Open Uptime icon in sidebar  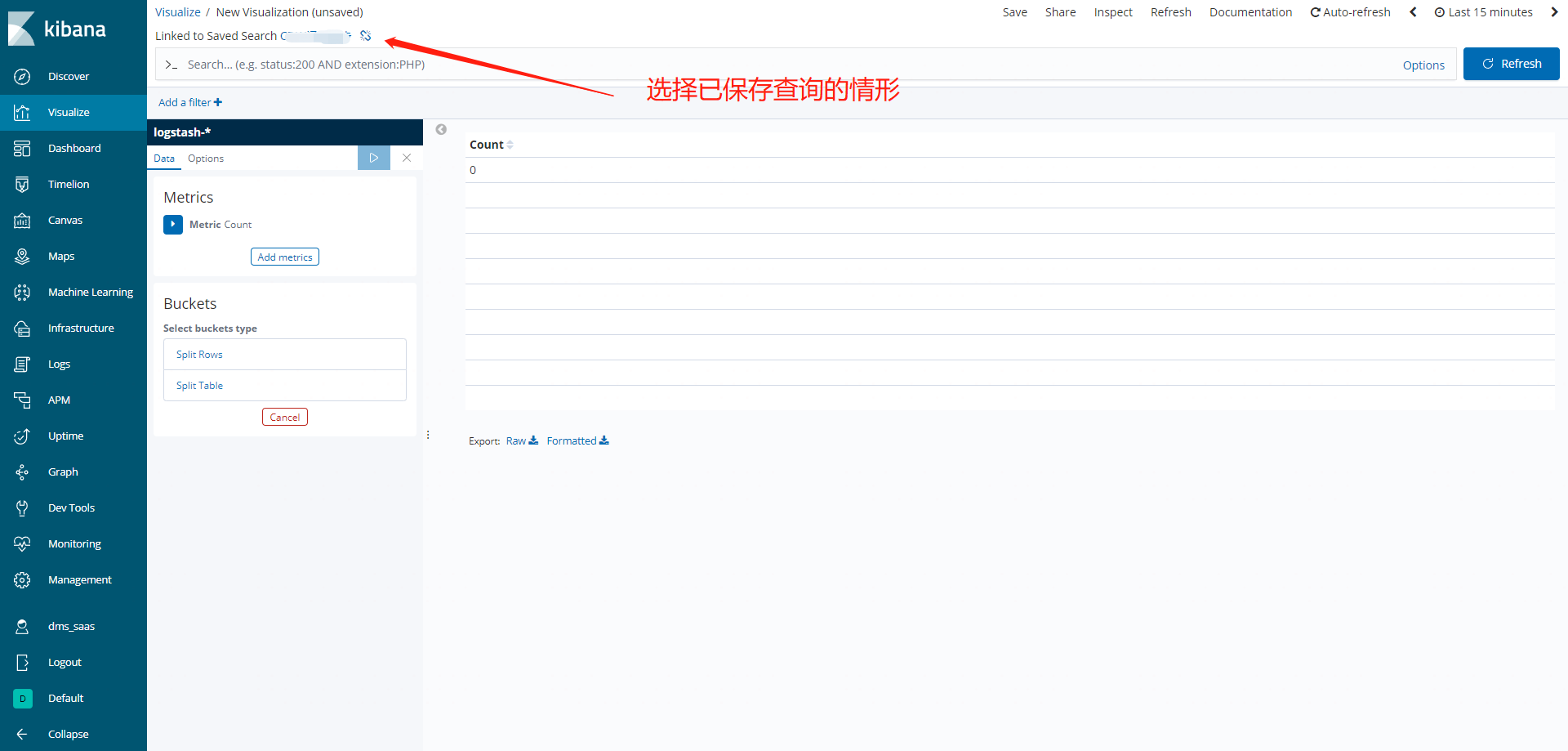[x=22, y=436]
